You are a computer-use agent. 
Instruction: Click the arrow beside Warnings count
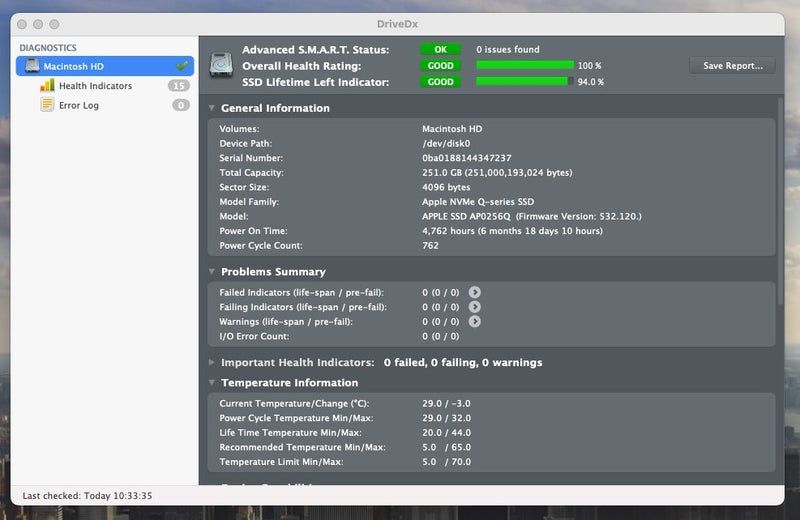[474, 321]
